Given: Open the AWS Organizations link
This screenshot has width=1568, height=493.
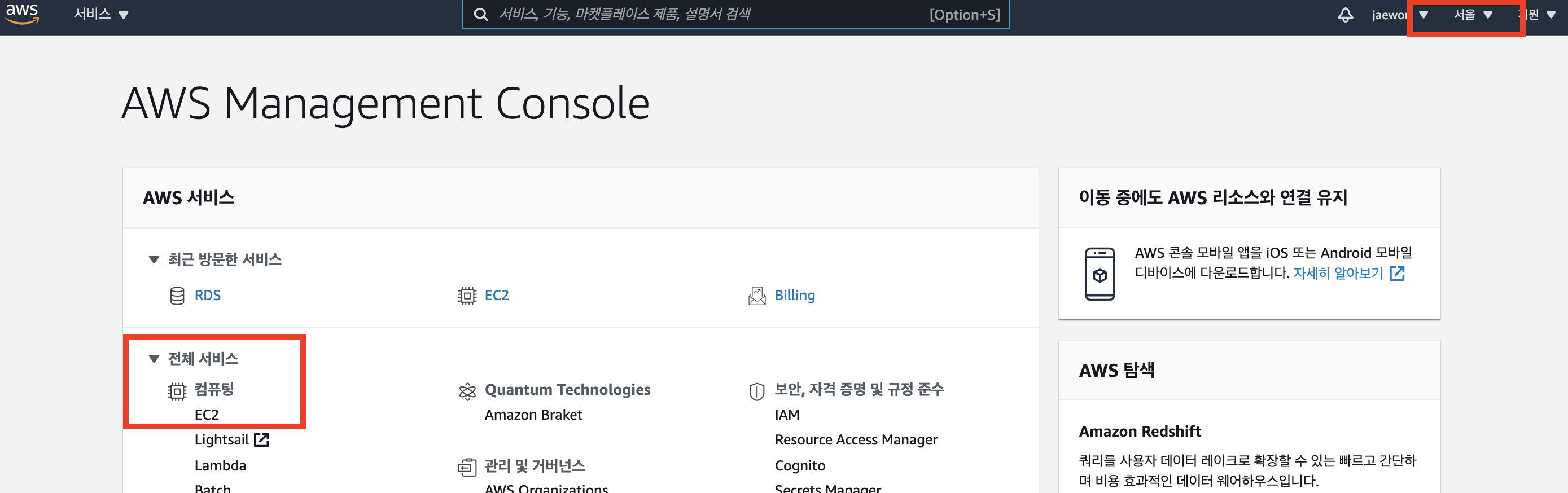Looking at the screenshot, I should (546, 488).
